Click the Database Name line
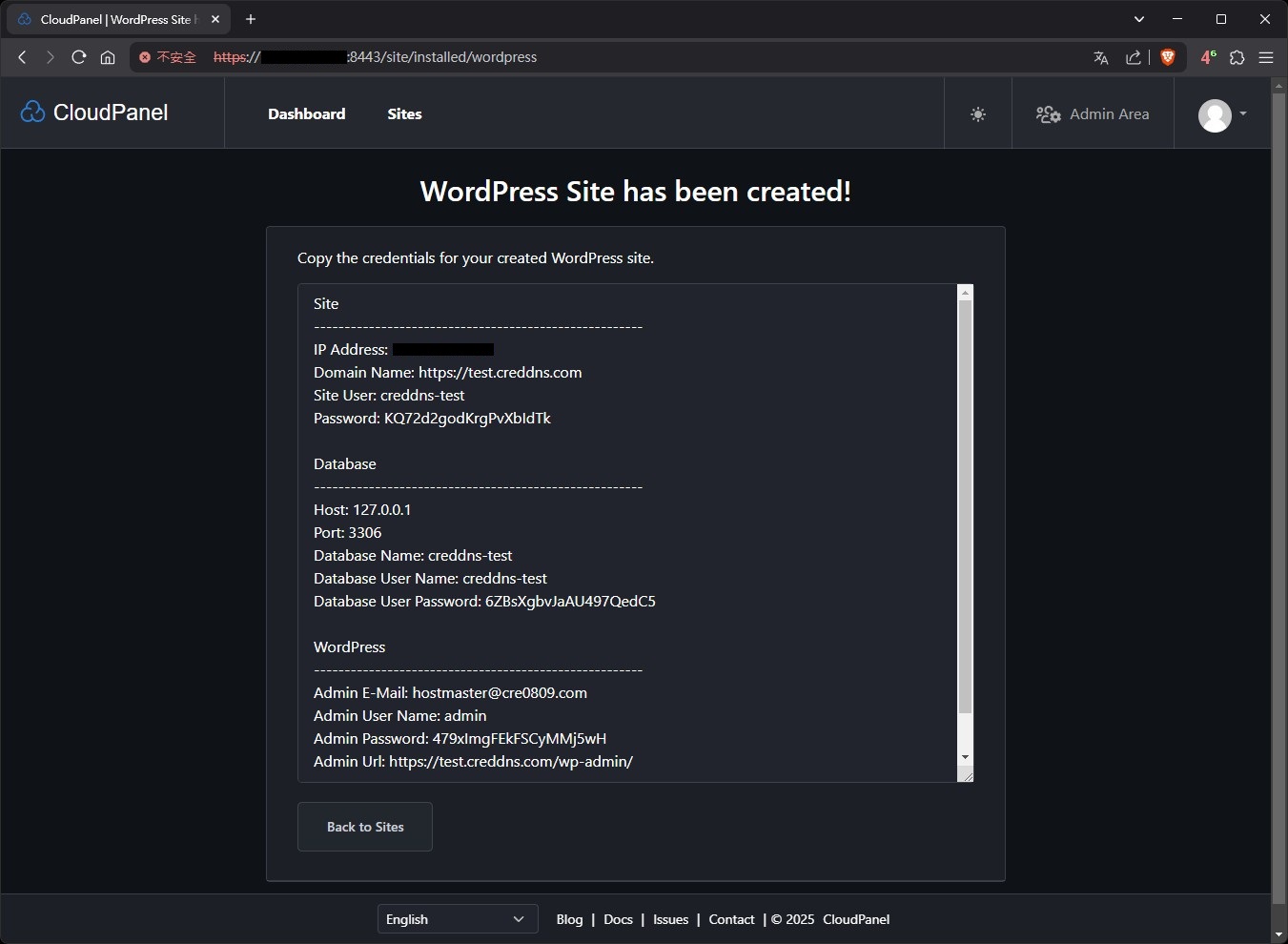Screen dimensions: 1288x944 [x=413, y=555]
